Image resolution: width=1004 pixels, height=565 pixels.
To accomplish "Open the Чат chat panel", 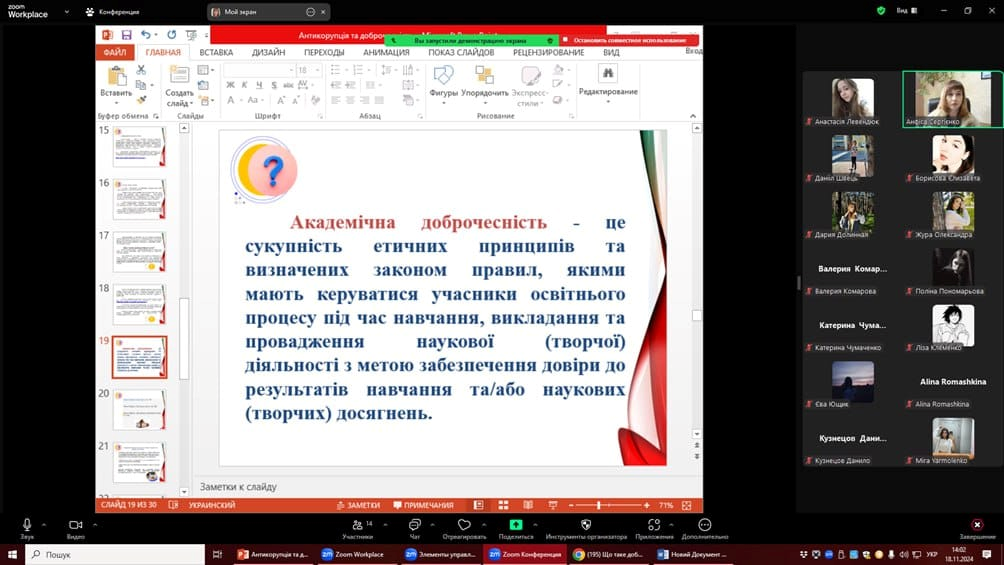I will [414, 525].
